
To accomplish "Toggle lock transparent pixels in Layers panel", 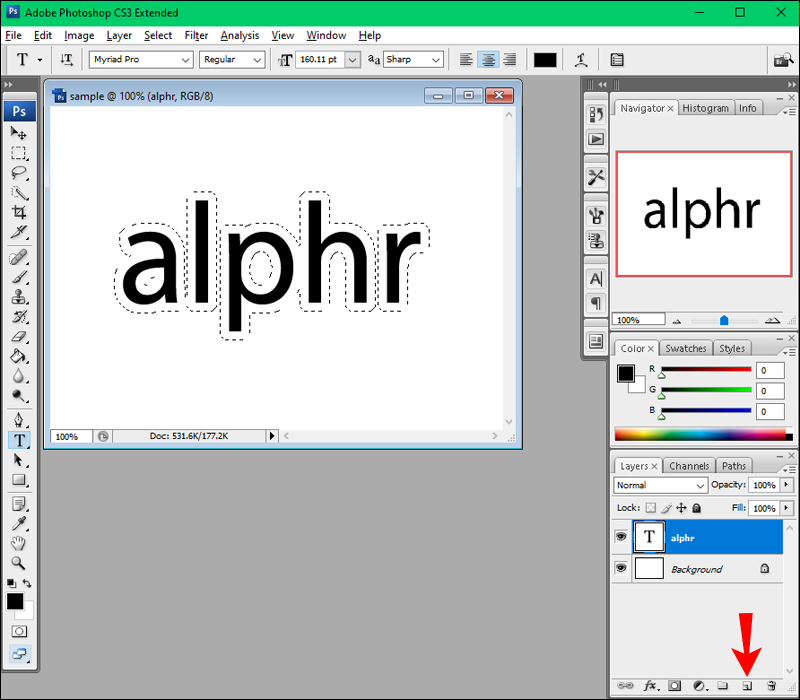I will (651, 508).
